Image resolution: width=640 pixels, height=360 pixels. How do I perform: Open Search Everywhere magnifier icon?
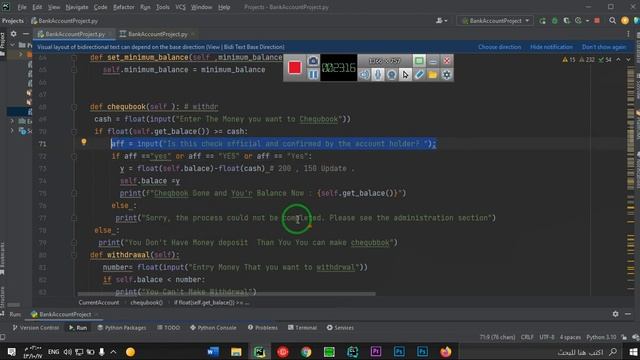tap(612, 21)
